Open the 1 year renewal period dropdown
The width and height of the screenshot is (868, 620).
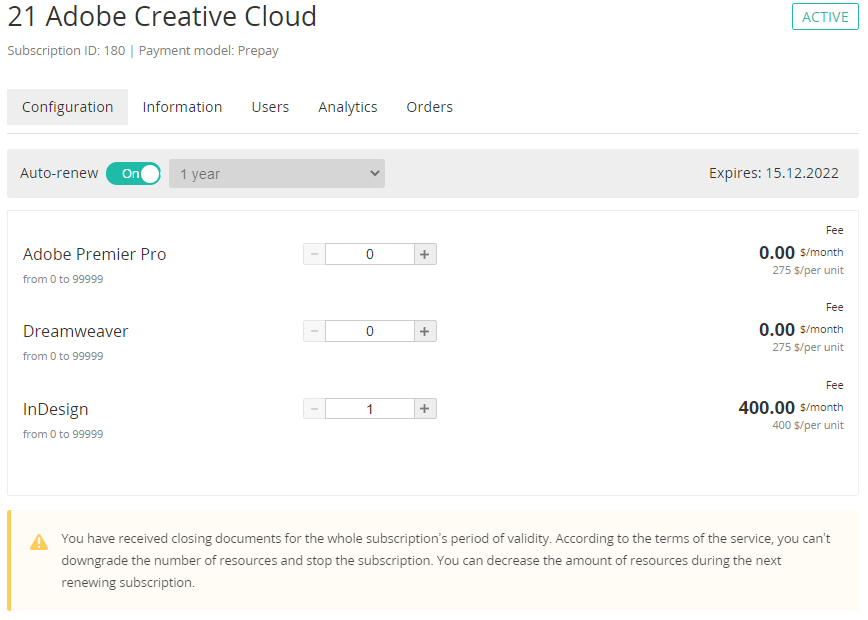pos(277,174)
